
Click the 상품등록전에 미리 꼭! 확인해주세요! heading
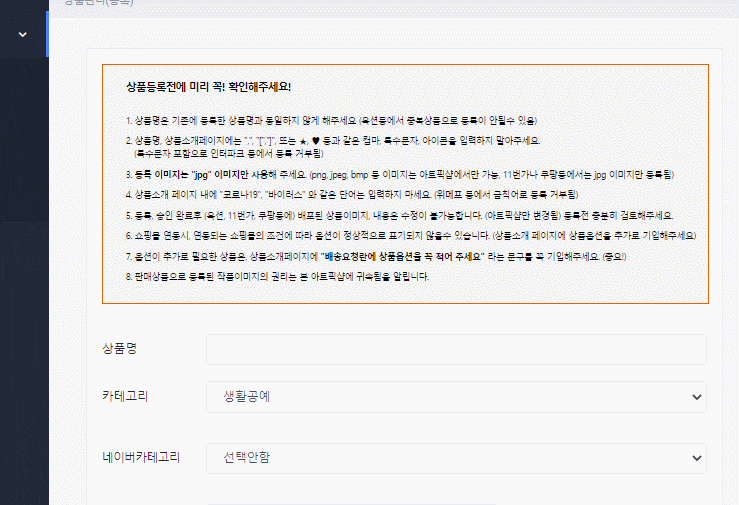[208, 87]
